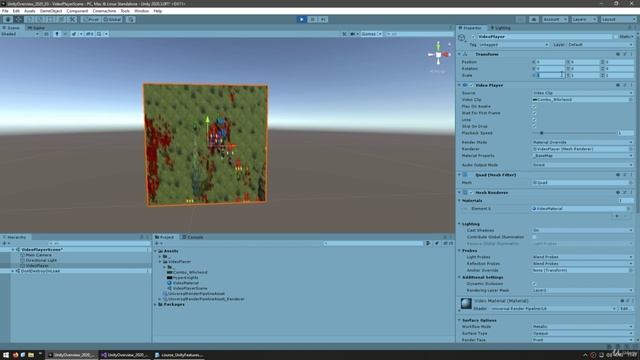Image resolution: width=640 pixels, height=360 pixels.
Task: Open the Layer Default dropdown
Action: tap(600, 44)
